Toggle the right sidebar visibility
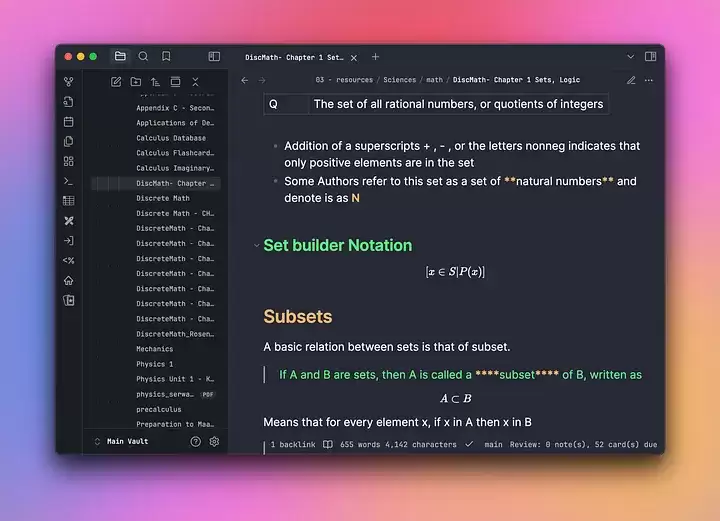 (650, 57)
